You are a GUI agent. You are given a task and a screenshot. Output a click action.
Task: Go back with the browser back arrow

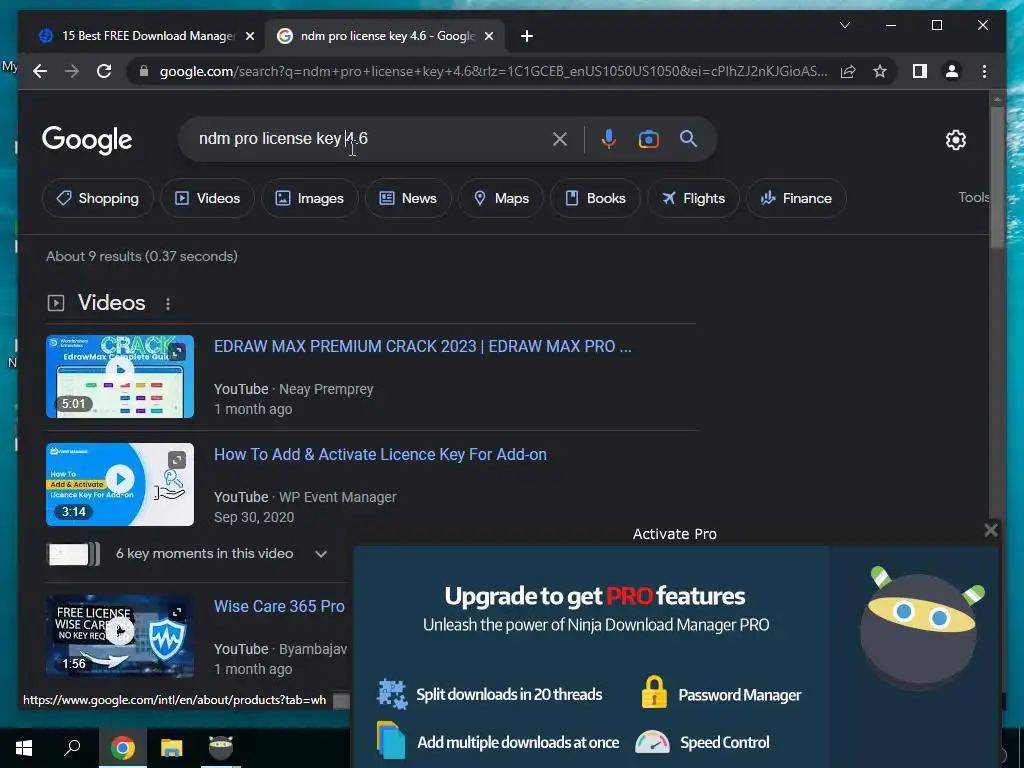(x=40, y=71)
